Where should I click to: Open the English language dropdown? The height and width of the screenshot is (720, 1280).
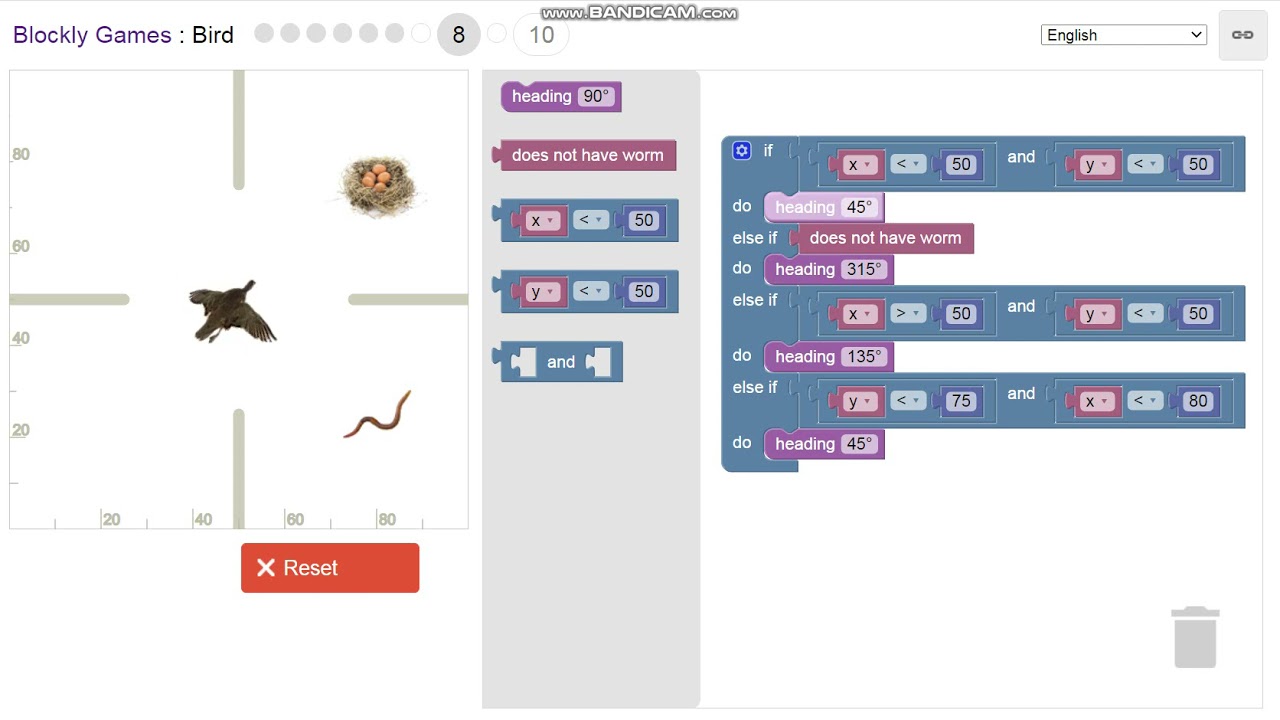(1123, 35)
